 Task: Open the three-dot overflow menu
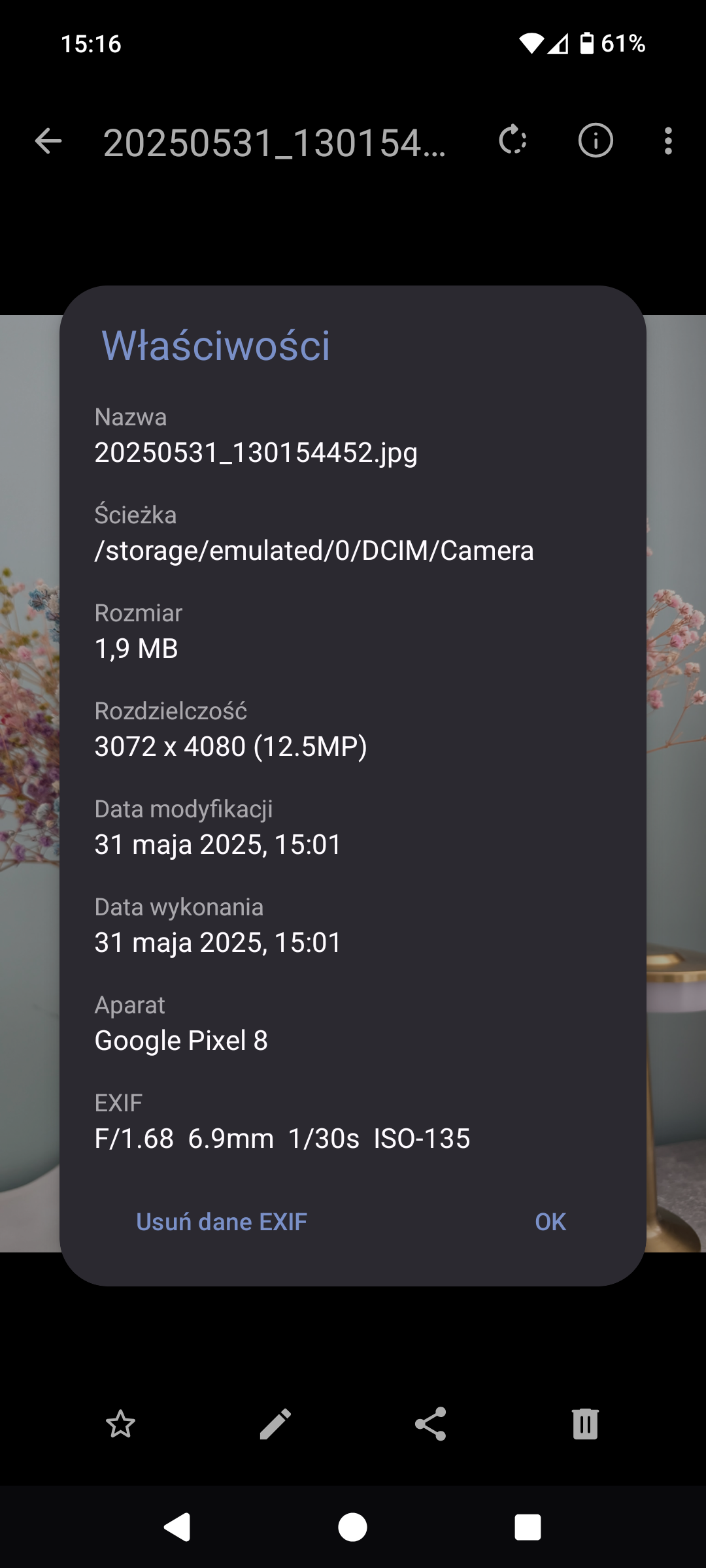click(x=667, y=140)
